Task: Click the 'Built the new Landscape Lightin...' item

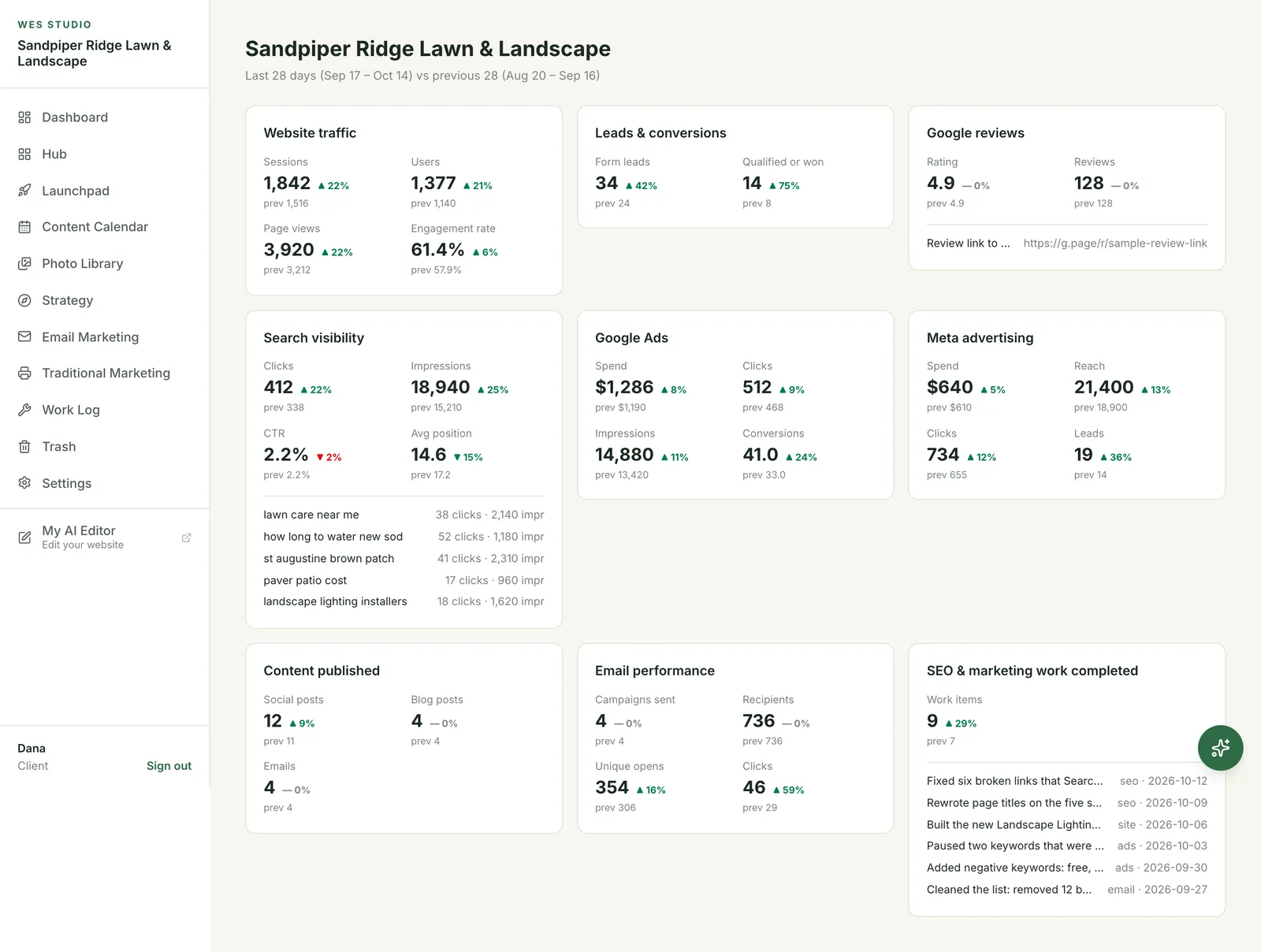Action: [1067, 824]
